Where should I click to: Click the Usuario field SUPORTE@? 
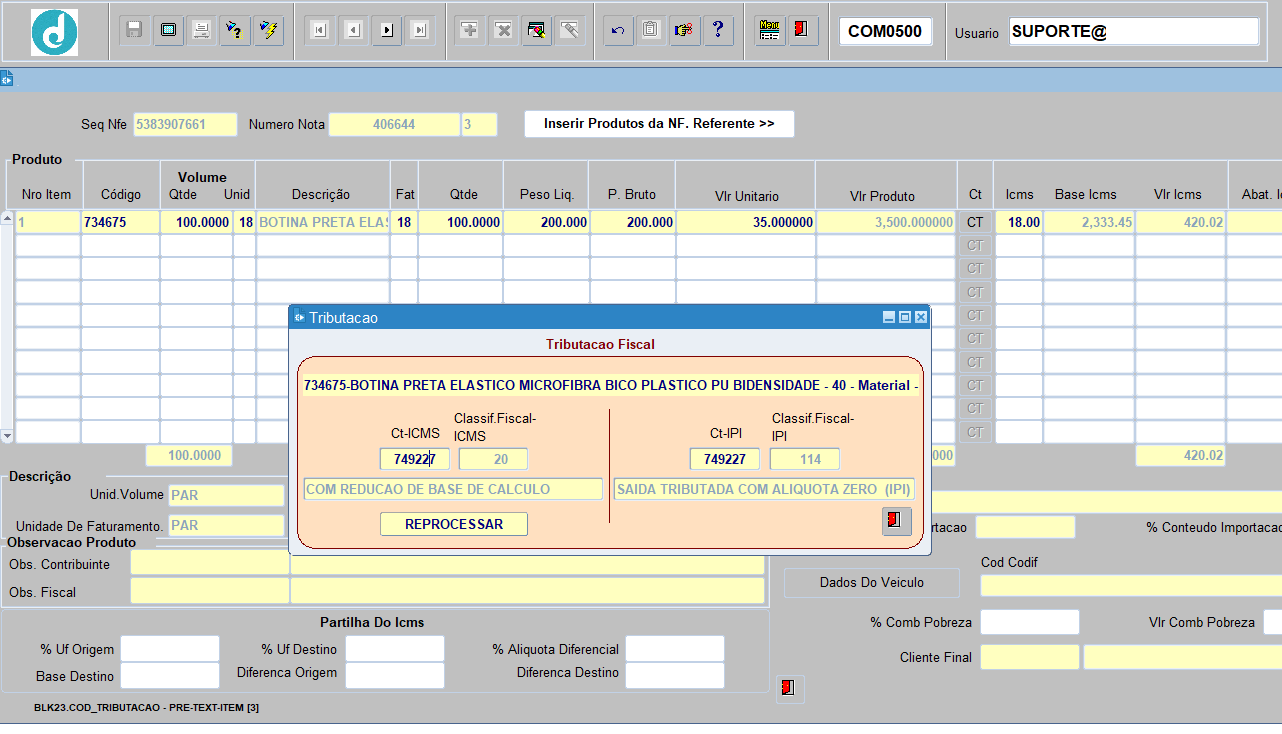click(x=1134, y=31)
